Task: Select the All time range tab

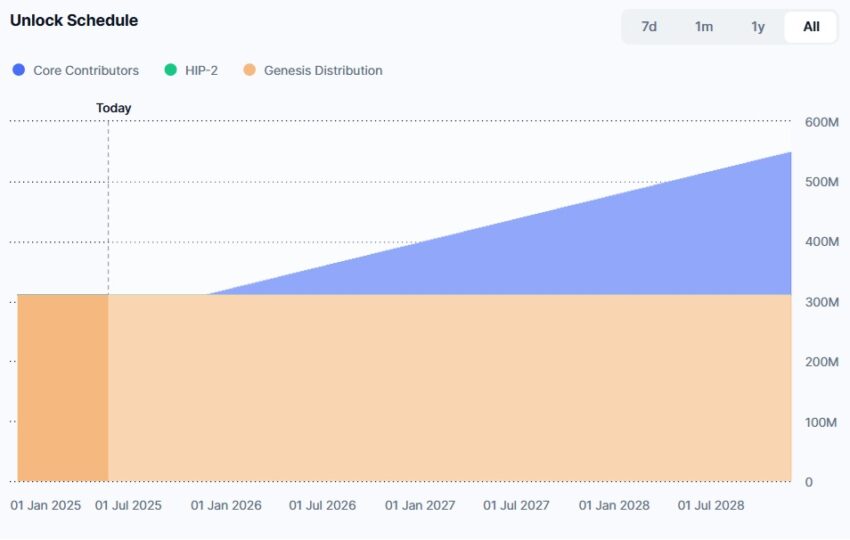Action: [811, 27]
